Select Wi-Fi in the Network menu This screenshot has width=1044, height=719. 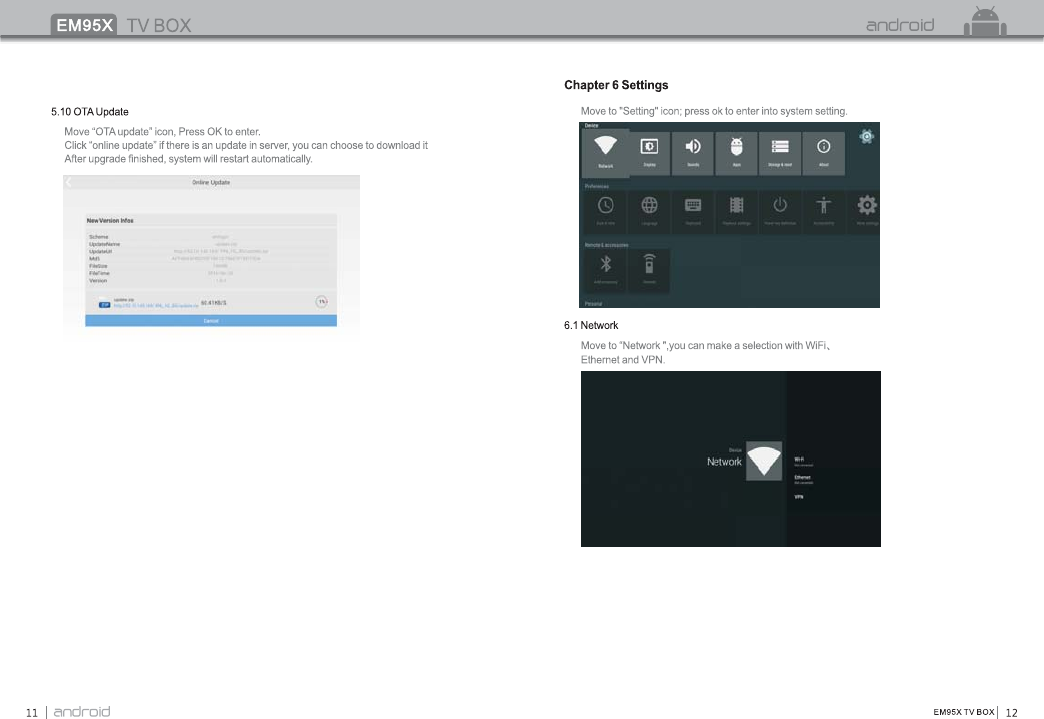point(803,461)
